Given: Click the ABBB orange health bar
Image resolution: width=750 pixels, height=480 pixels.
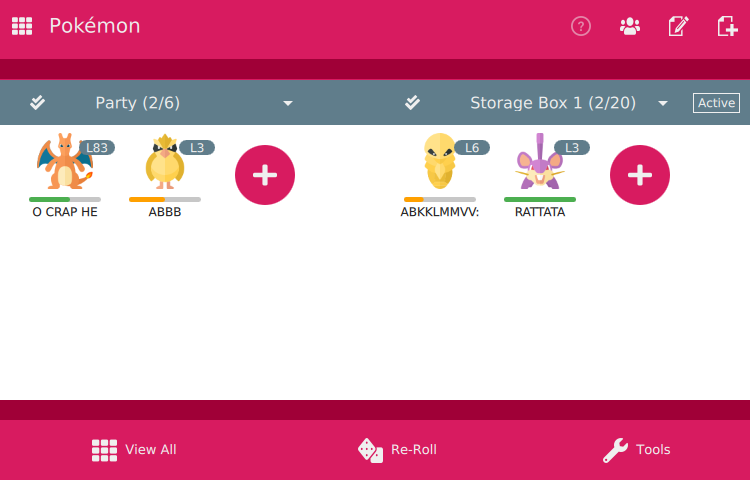Looking at the screenshot, I should point(165,199).
